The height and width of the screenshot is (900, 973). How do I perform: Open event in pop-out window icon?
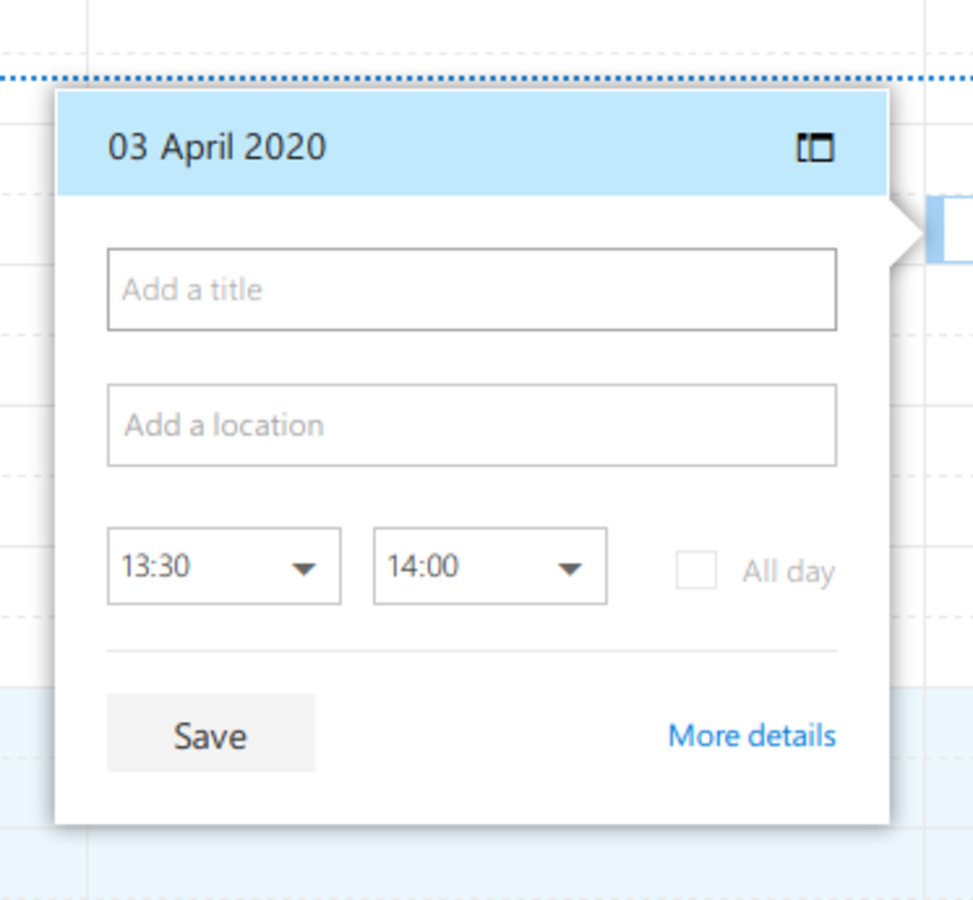(x=815, y=148)
